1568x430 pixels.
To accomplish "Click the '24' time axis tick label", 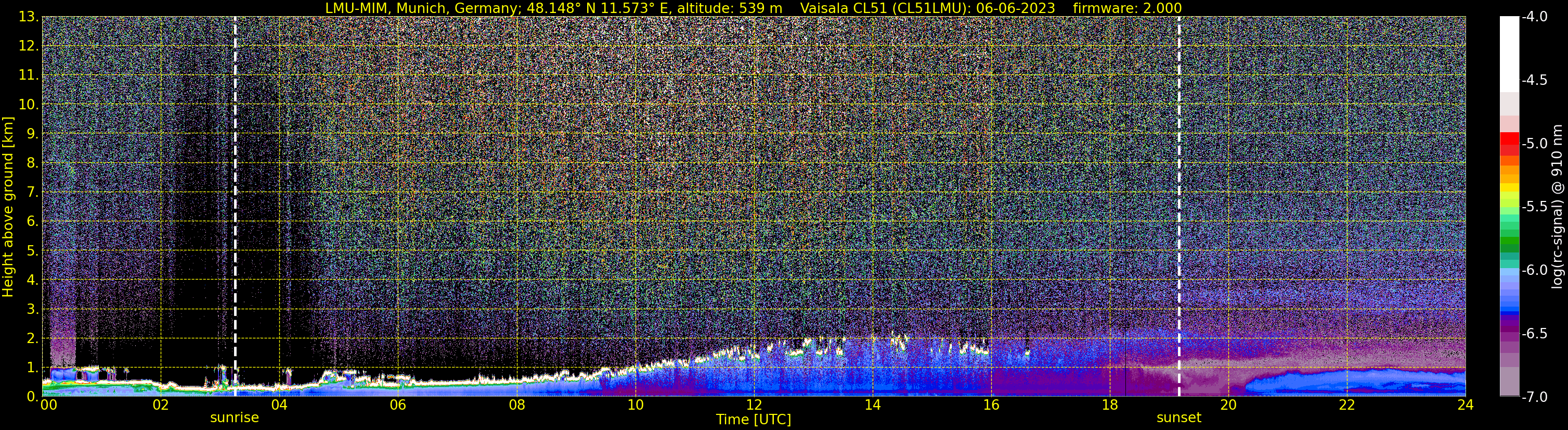I will tap(1466, 405).
